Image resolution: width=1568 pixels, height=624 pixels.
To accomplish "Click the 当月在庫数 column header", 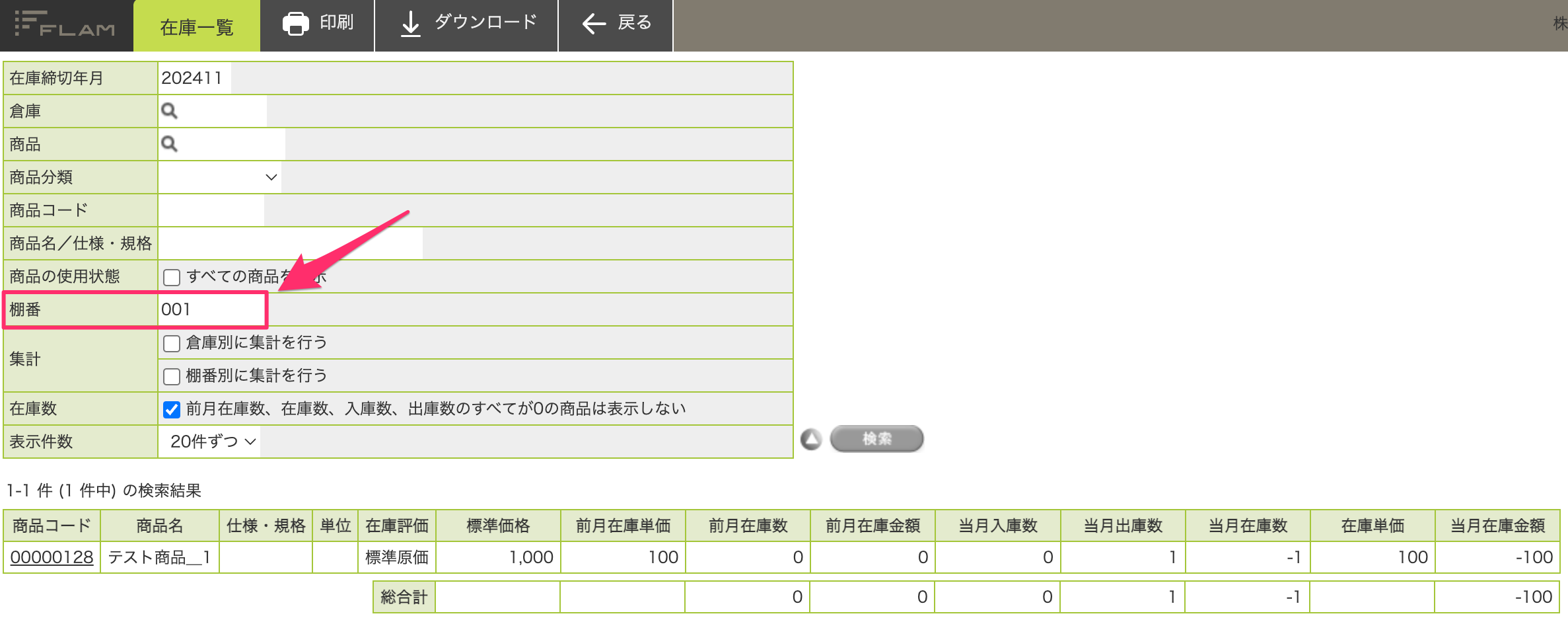I will click(x=1248, y=526).
